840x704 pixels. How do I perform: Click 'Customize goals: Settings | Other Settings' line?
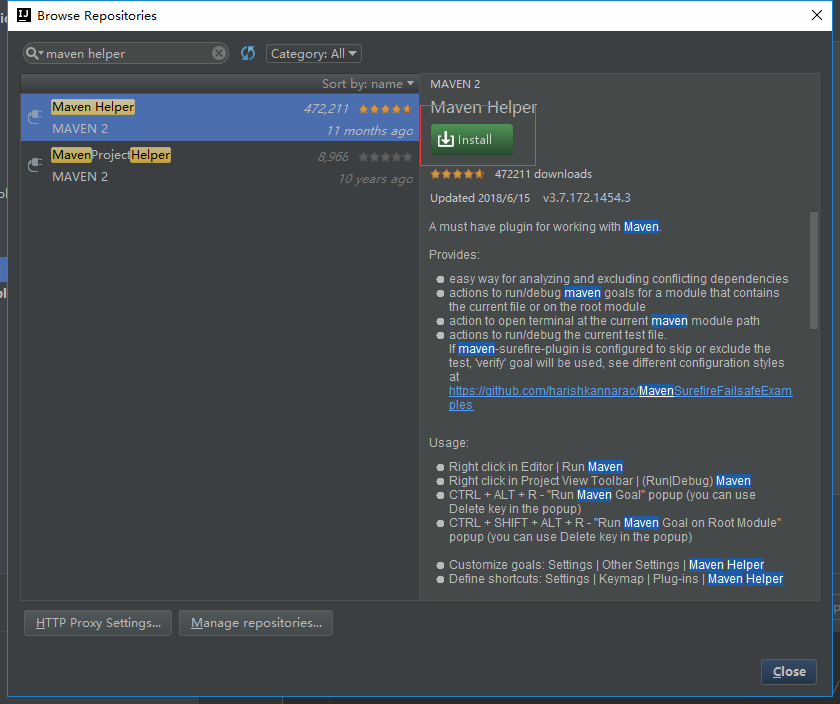pyautogui.click(x=606, y=565)
